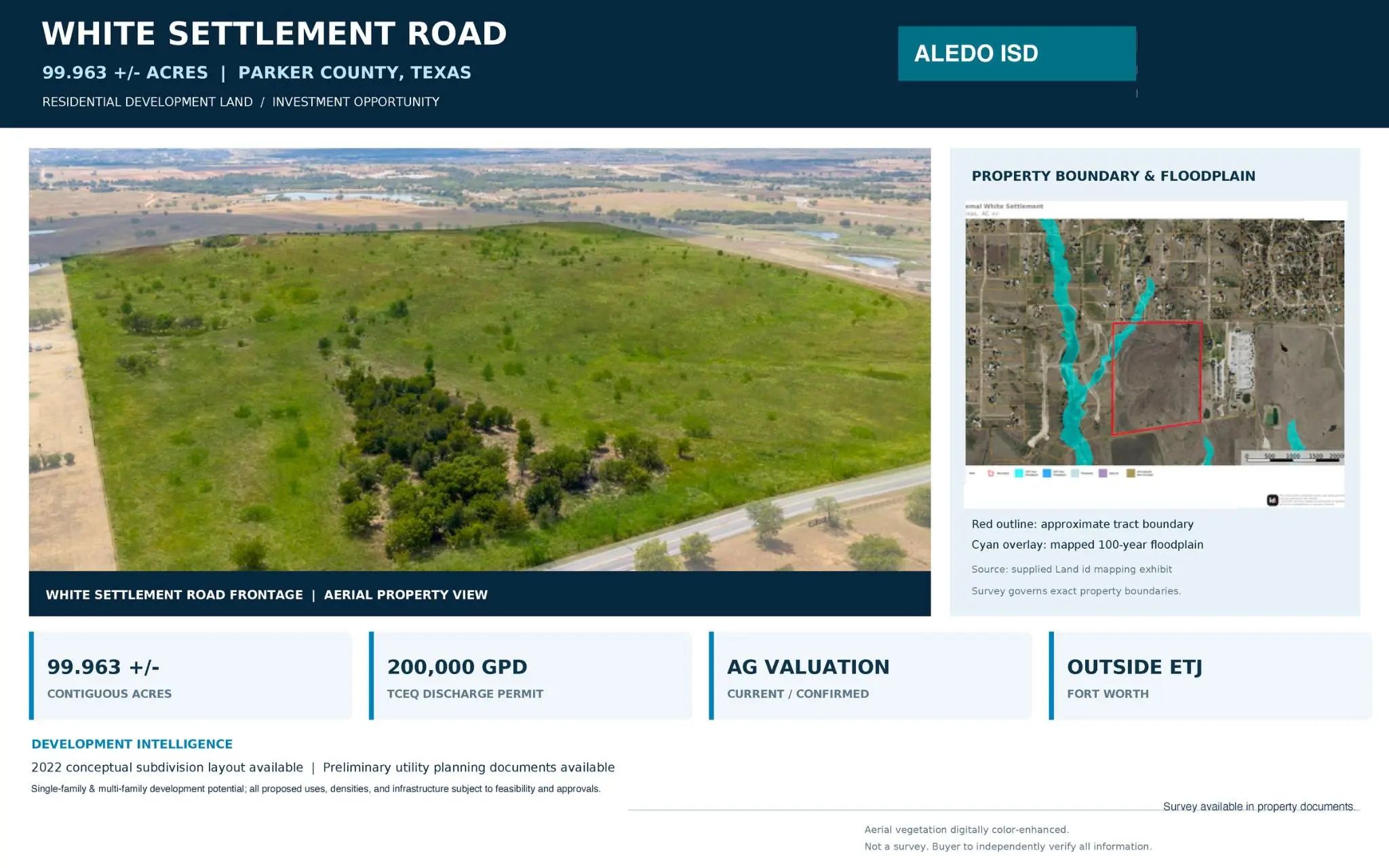Click 'DEVELOPMENT INTELLIGENCE' section heading

(132, 744)
